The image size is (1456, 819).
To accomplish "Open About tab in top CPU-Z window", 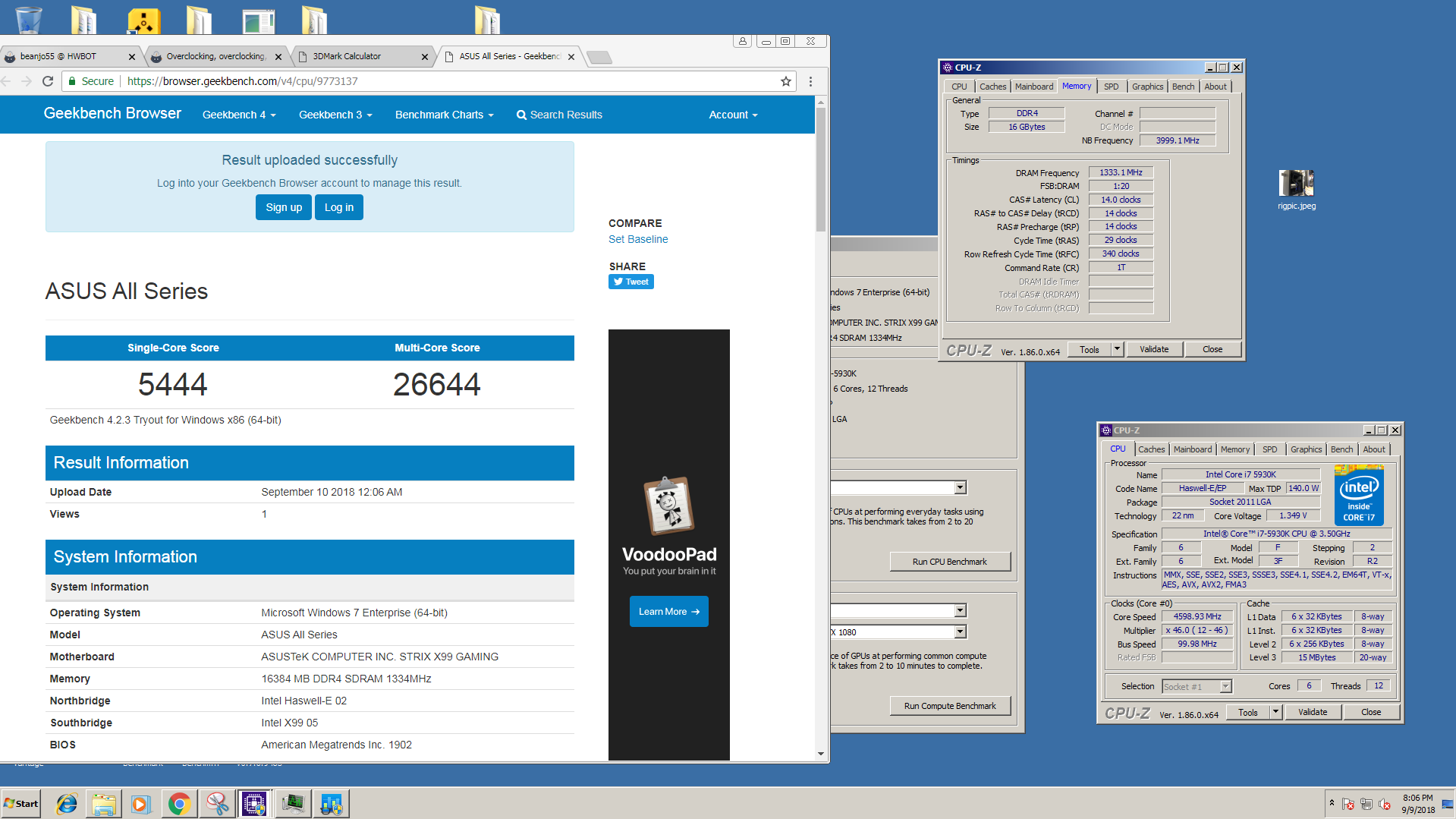I will pos(1215,87).
